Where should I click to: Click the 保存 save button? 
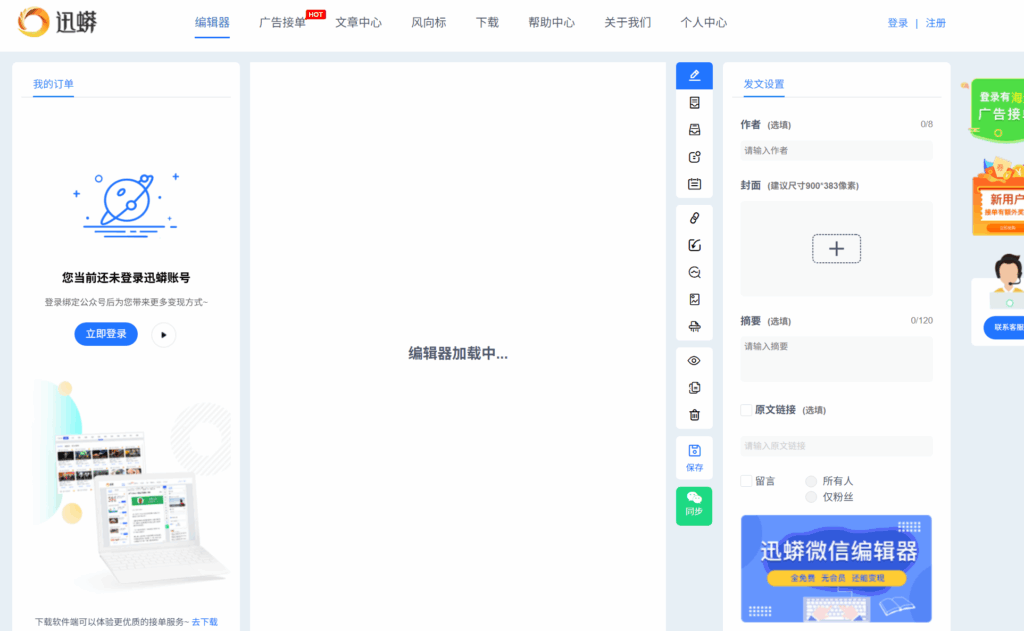694,458
